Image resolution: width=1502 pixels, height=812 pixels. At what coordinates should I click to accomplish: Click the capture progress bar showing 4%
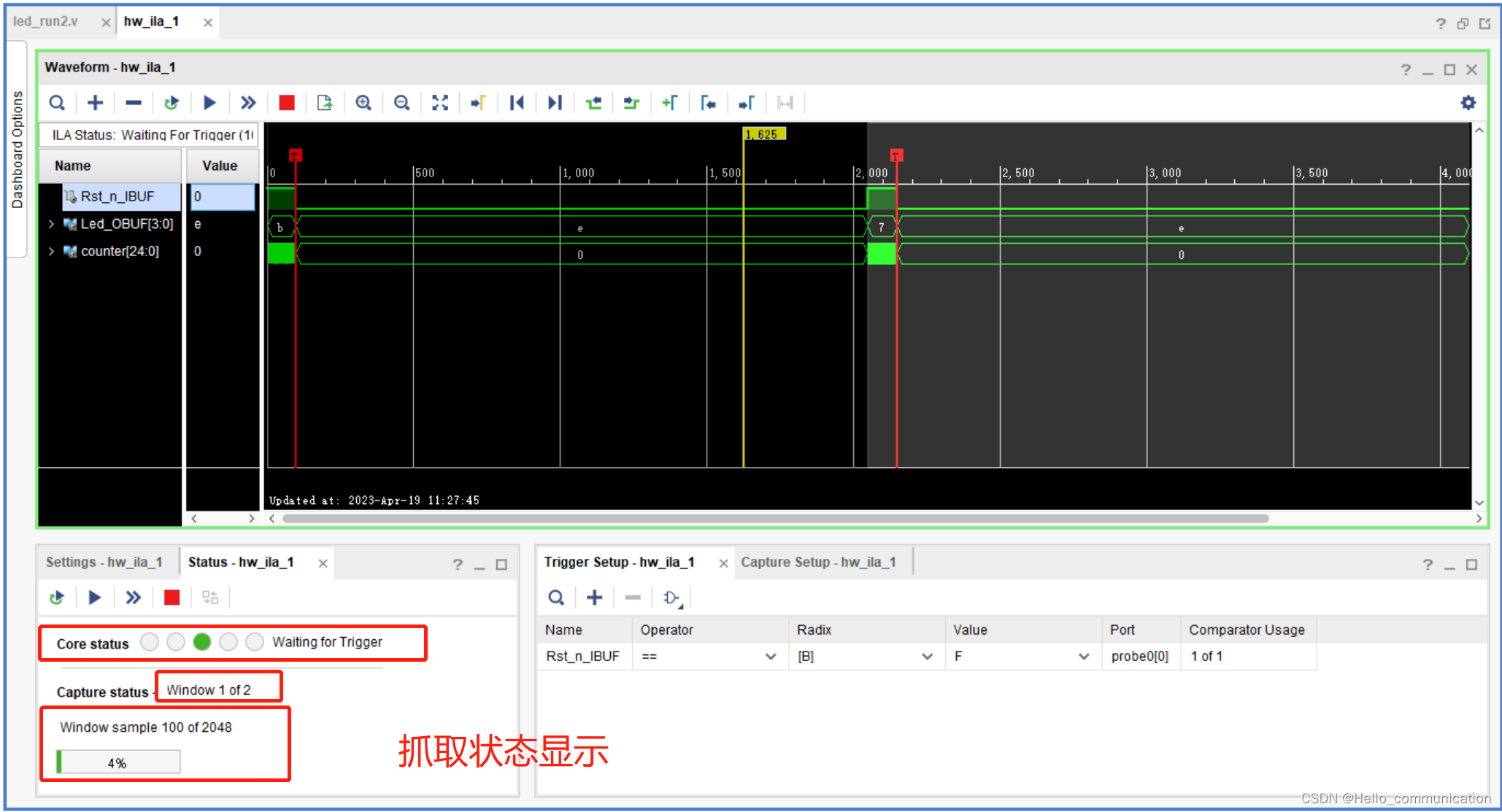click(117, 762)
